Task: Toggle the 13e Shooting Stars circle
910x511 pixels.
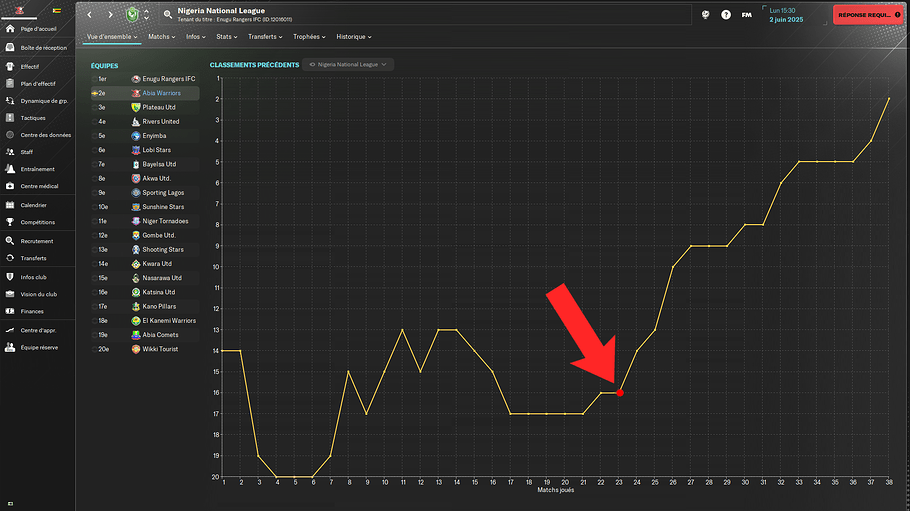Action: coord(95,250)
